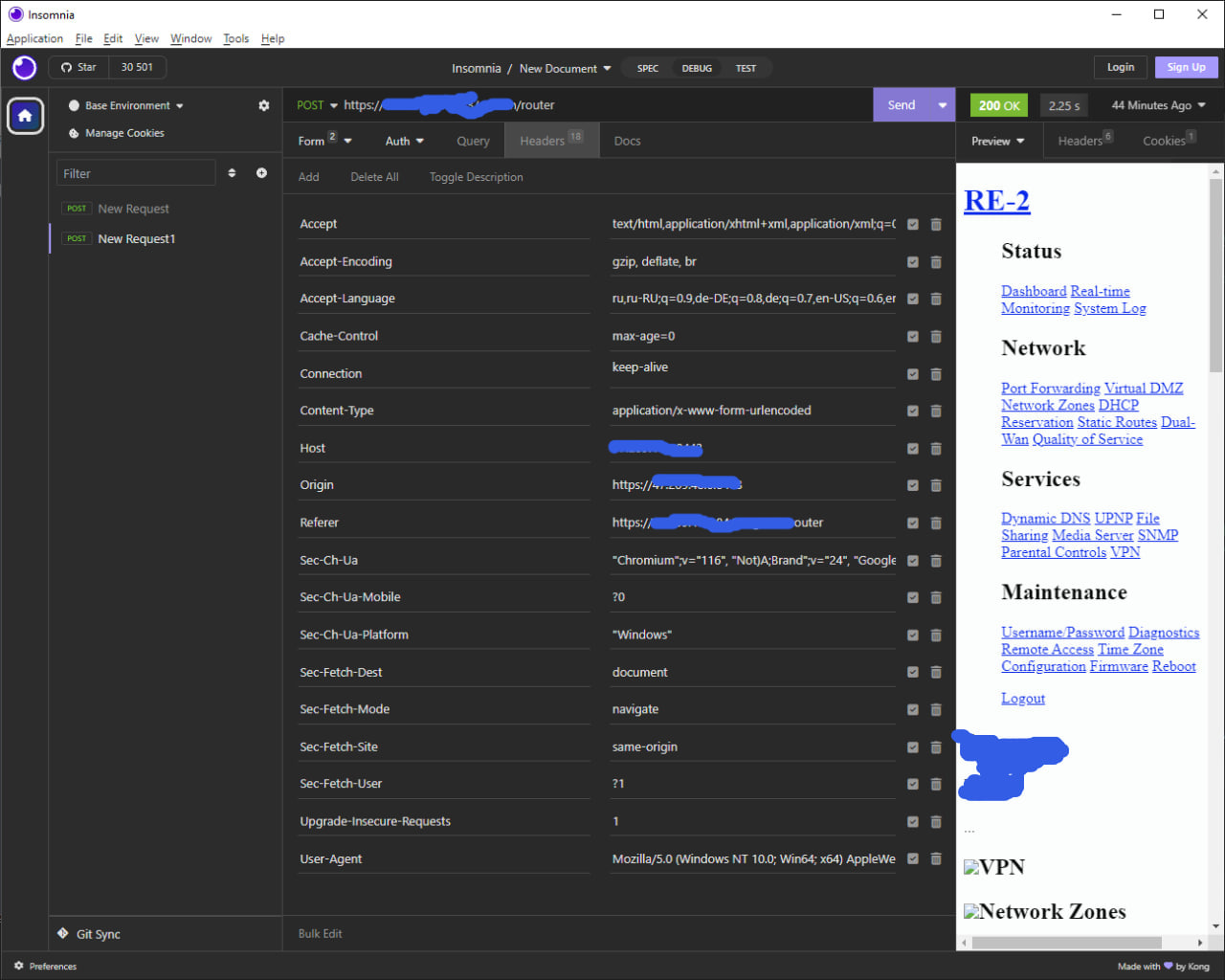The image size is (1225, 980).
Task: Toggle the Sec-Fetch-Site header checkbox
Action: 913,746
